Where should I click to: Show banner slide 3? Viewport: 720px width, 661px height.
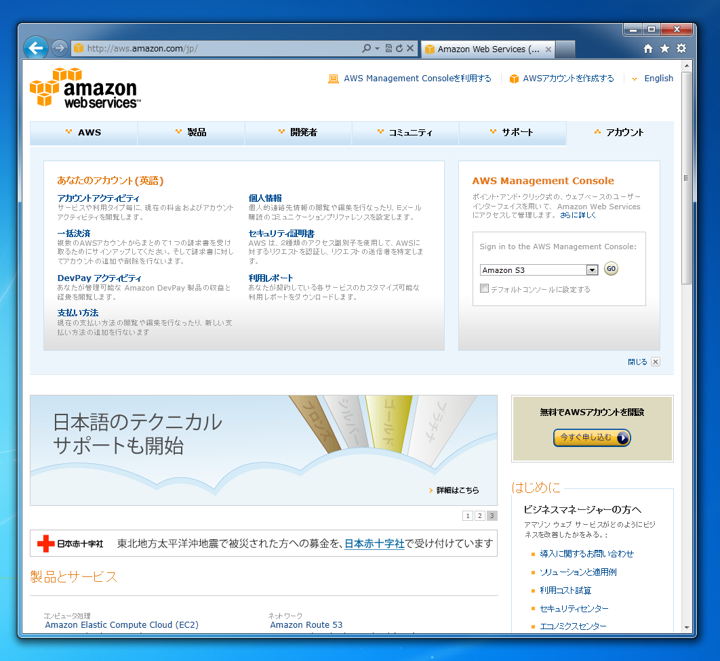pos(492,516)
